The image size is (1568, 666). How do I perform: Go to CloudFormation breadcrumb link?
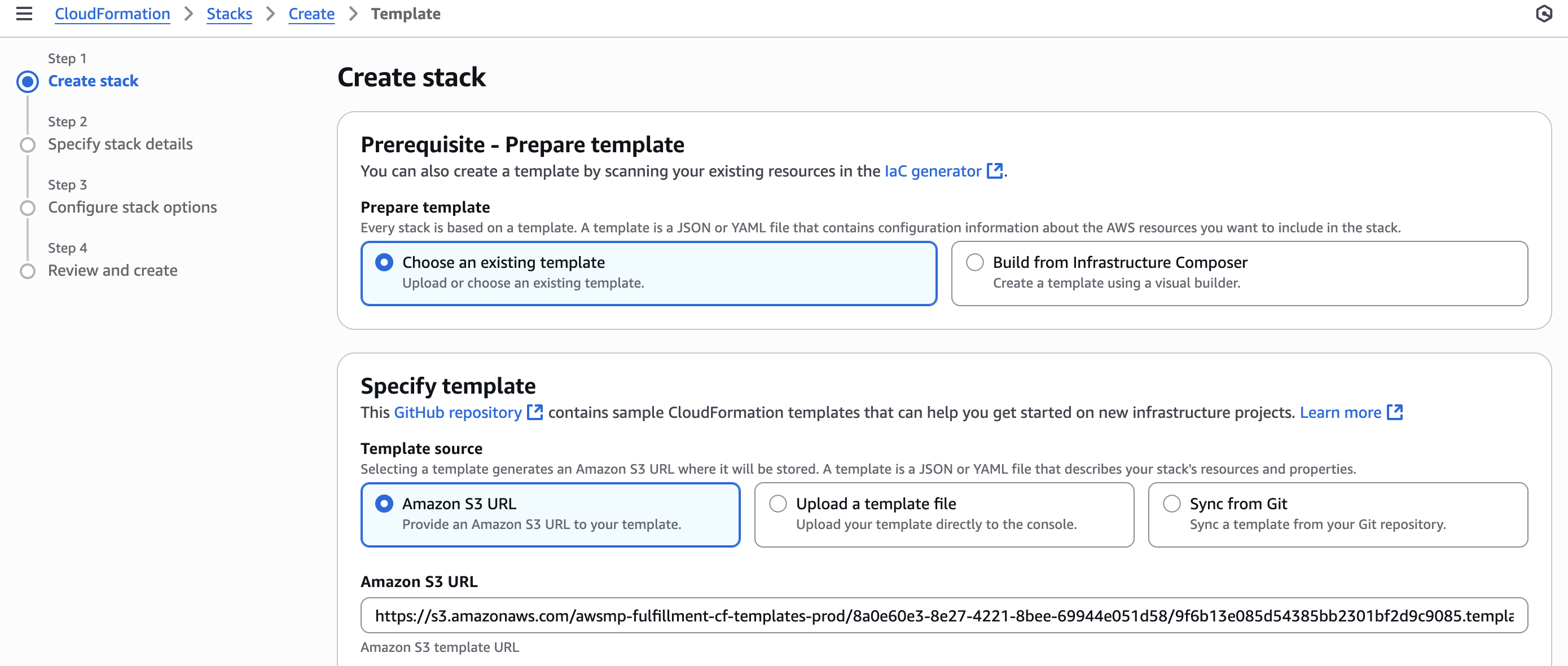112,14
